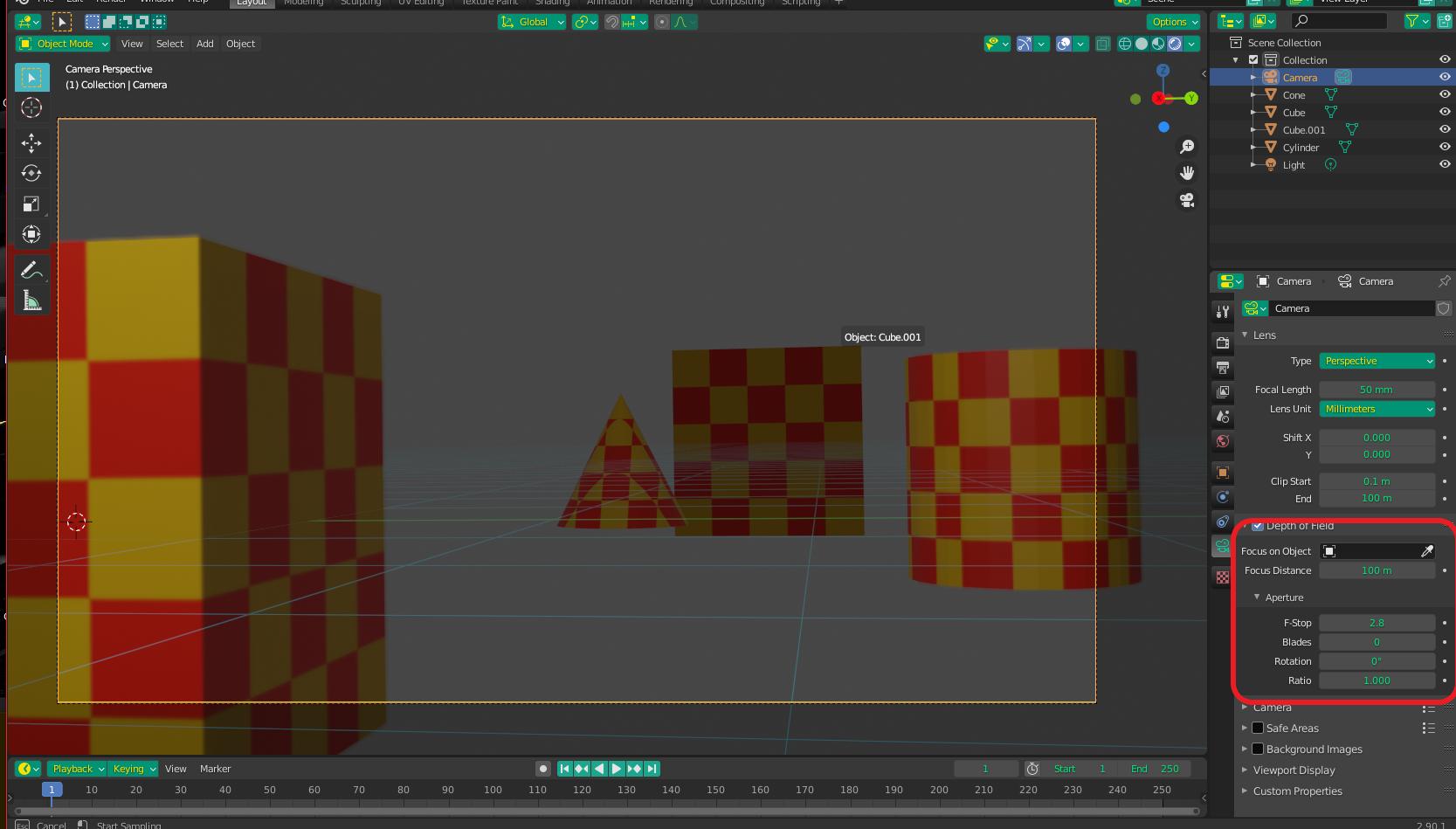Screen dimensions: 1456x829
Task: Switch to rendered viewport shading
Action: coord(1175,44)
